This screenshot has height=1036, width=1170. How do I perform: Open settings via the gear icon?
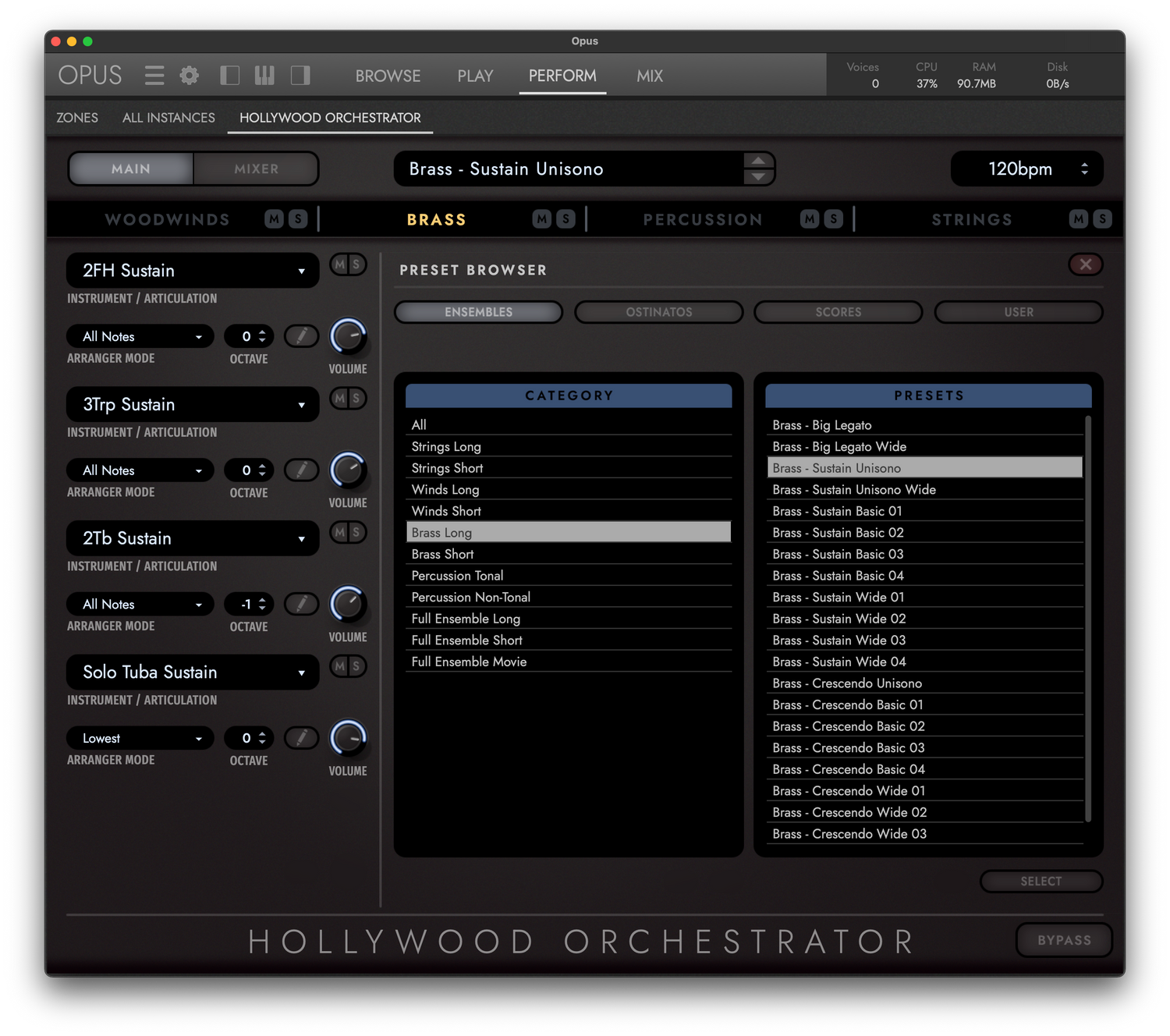coord(189,76)
